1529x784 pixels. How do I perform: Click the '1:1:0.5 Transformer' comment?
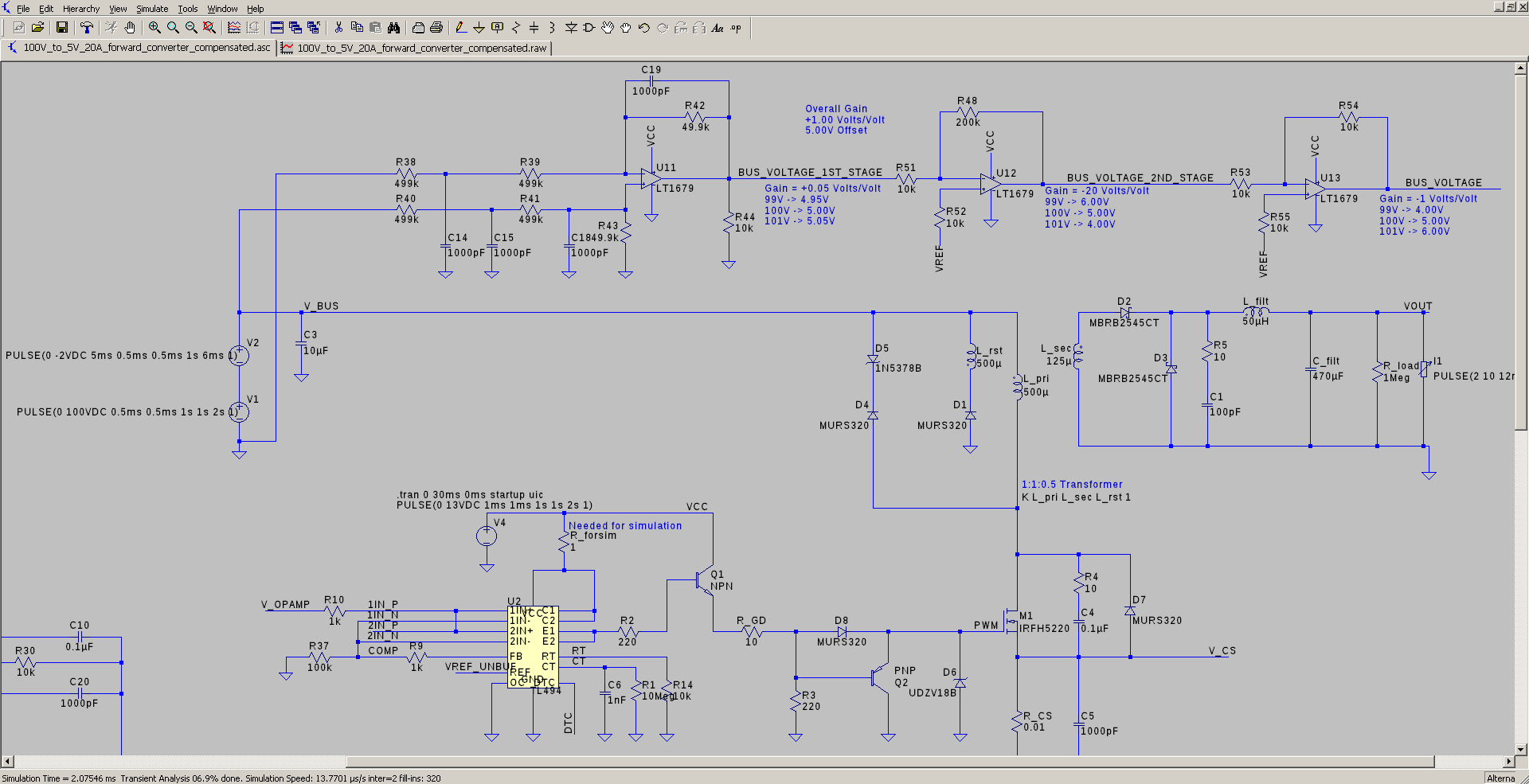(x=1072, y=485)
